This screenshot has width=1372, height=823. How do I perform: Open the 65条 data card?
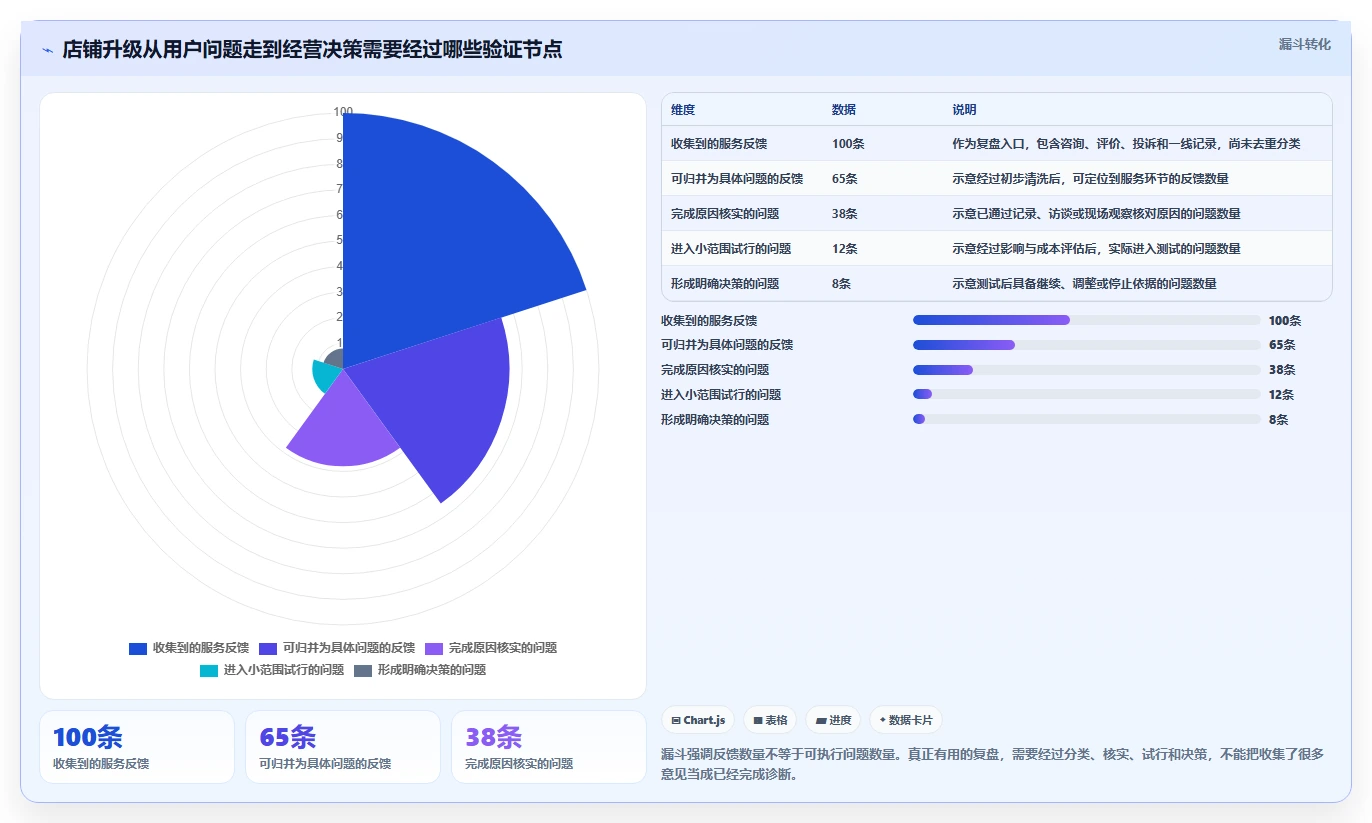coord(343,747)
